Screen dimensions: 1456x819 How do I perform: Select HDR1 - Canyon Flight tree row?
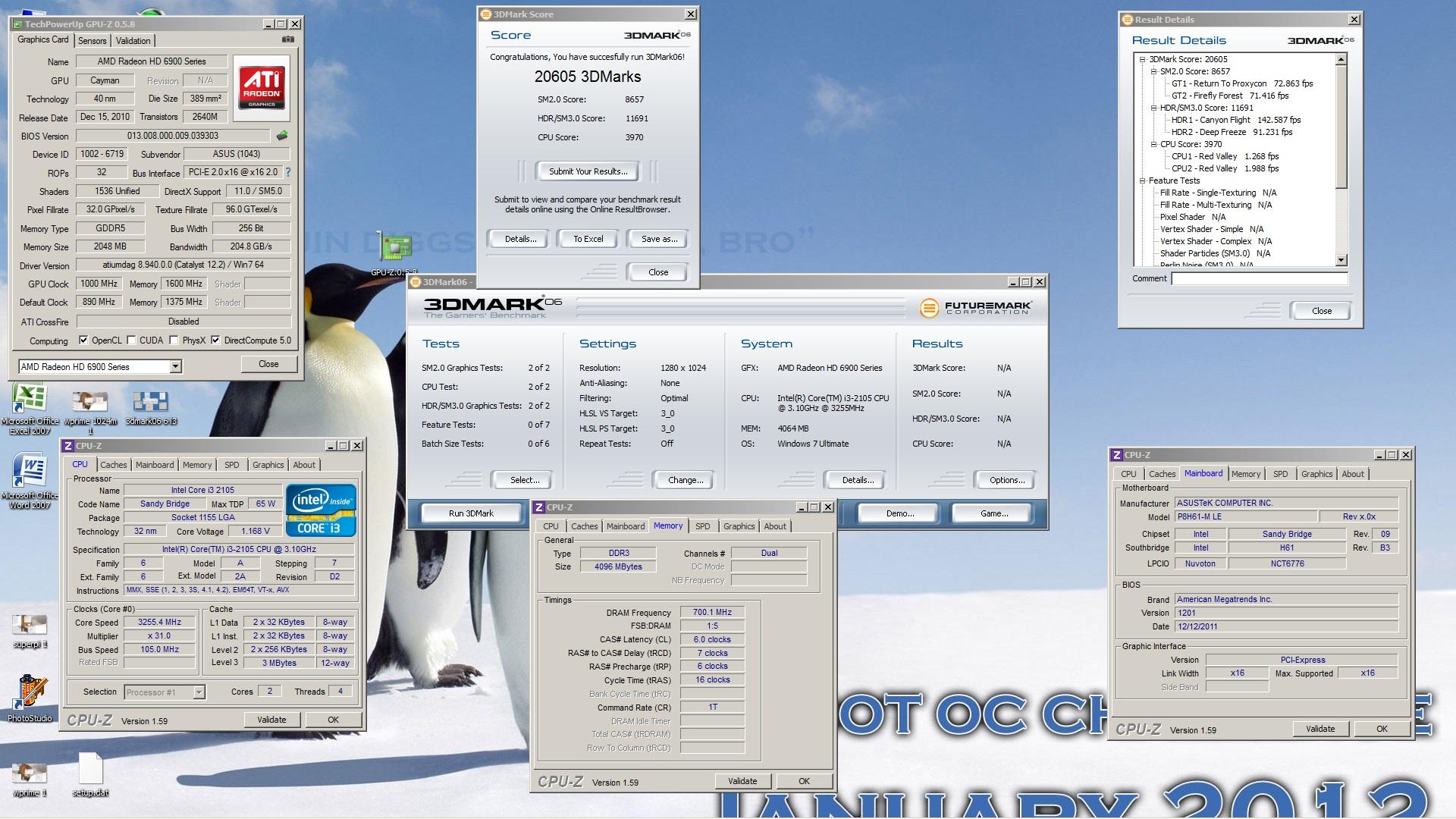tap(1235, 120)
